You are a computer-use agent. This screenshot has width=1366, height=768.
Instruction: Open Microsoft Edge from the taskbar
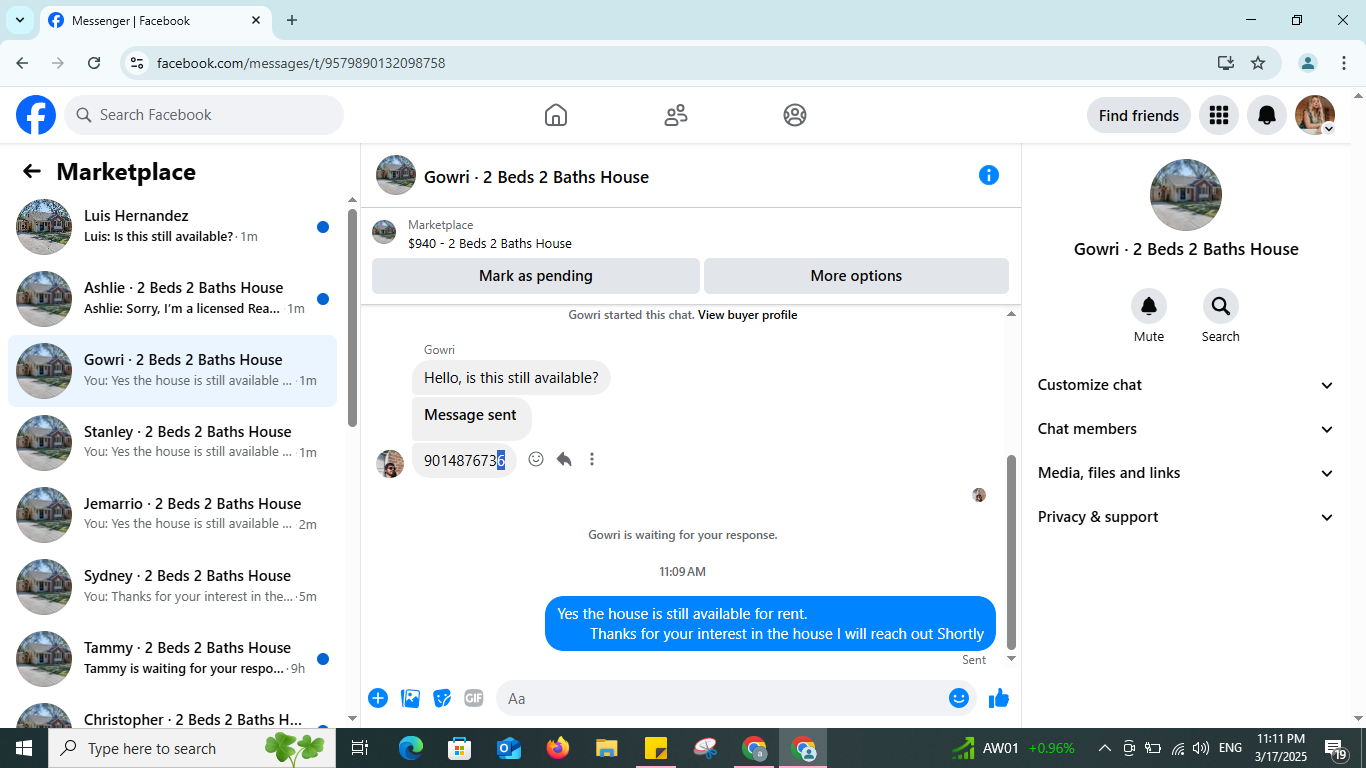[x=411, y=748]
